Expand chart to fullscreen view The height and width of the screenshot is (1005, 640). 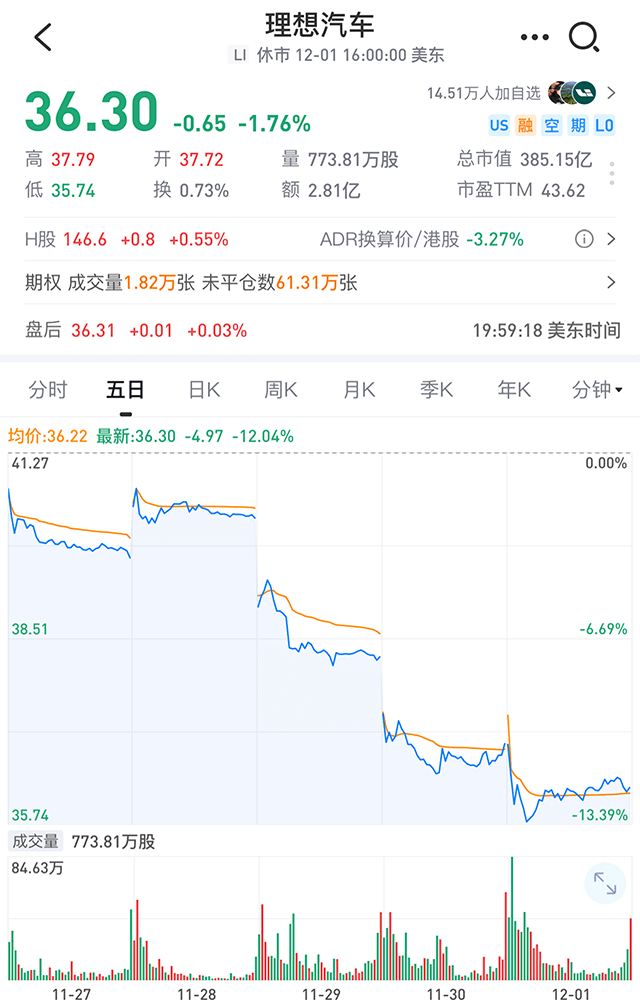[605, 883]
